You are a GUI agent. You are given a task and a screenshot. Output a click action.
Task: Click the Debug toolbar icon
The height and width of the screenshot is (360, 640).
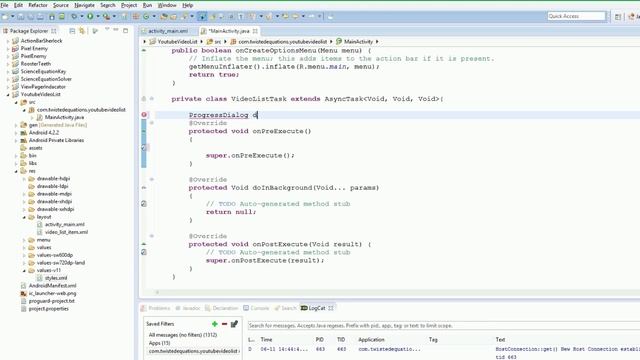(74, 17)
